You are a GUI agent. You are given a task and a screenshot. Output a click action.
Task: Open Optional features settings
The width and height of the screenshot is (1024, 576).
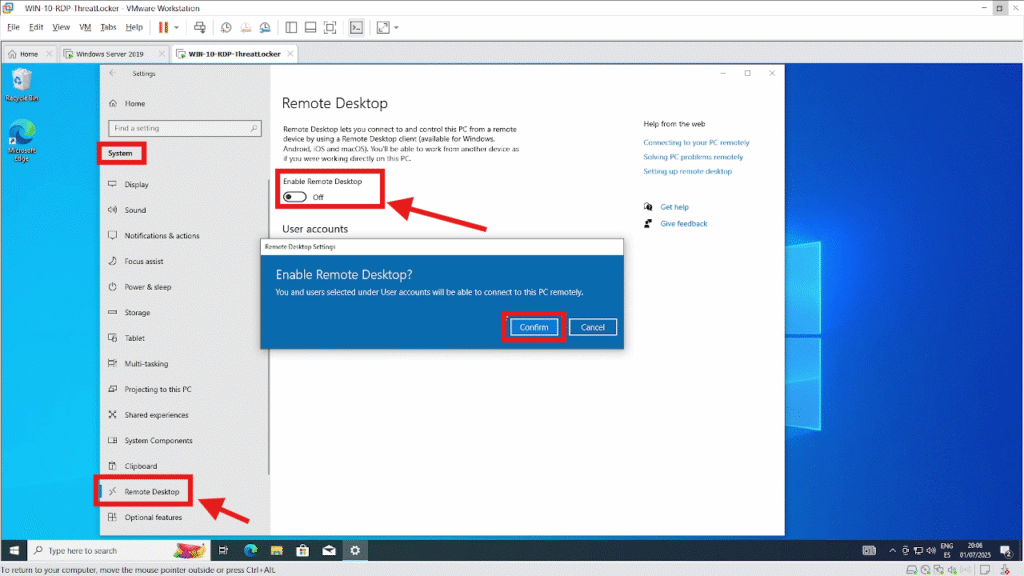coord(153,517)
